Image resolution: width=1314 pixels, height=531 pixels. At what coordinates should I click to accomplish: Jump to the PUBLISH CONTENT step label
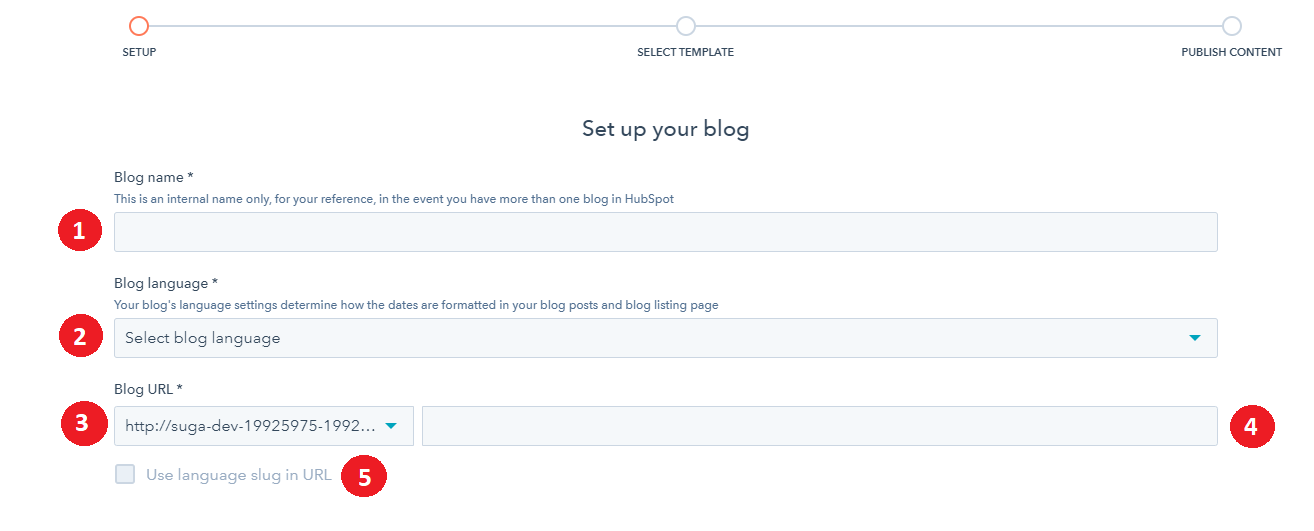pos(1231,52)
